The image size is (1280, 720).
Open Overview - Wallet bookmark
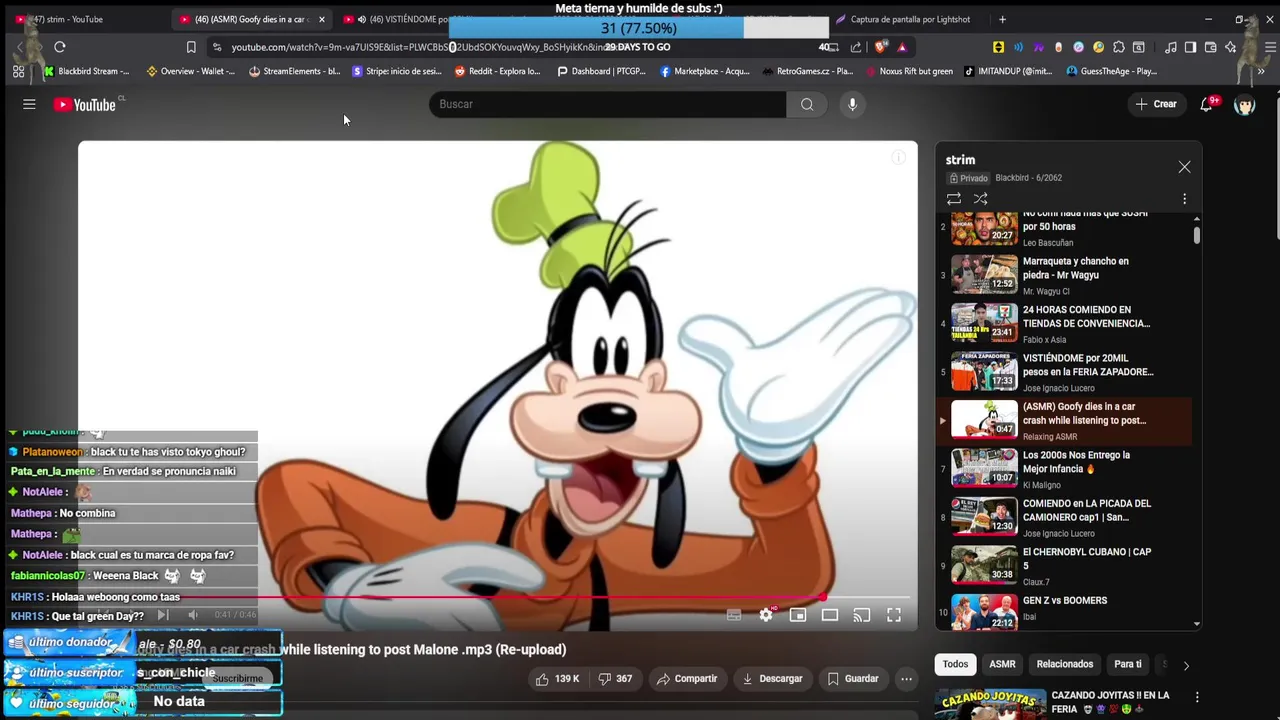coord(190,71)
